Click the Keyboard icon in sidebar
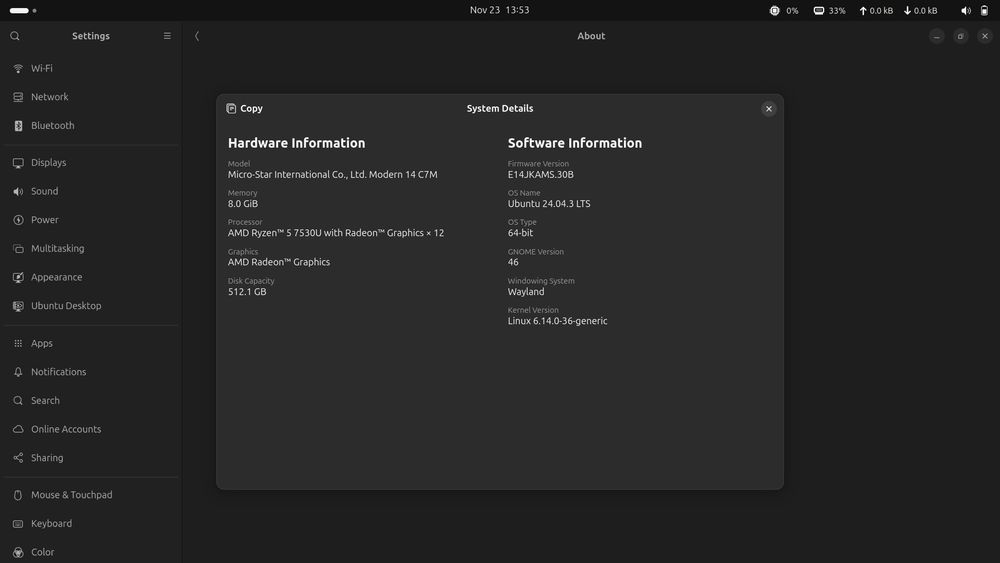 point(18,523)
